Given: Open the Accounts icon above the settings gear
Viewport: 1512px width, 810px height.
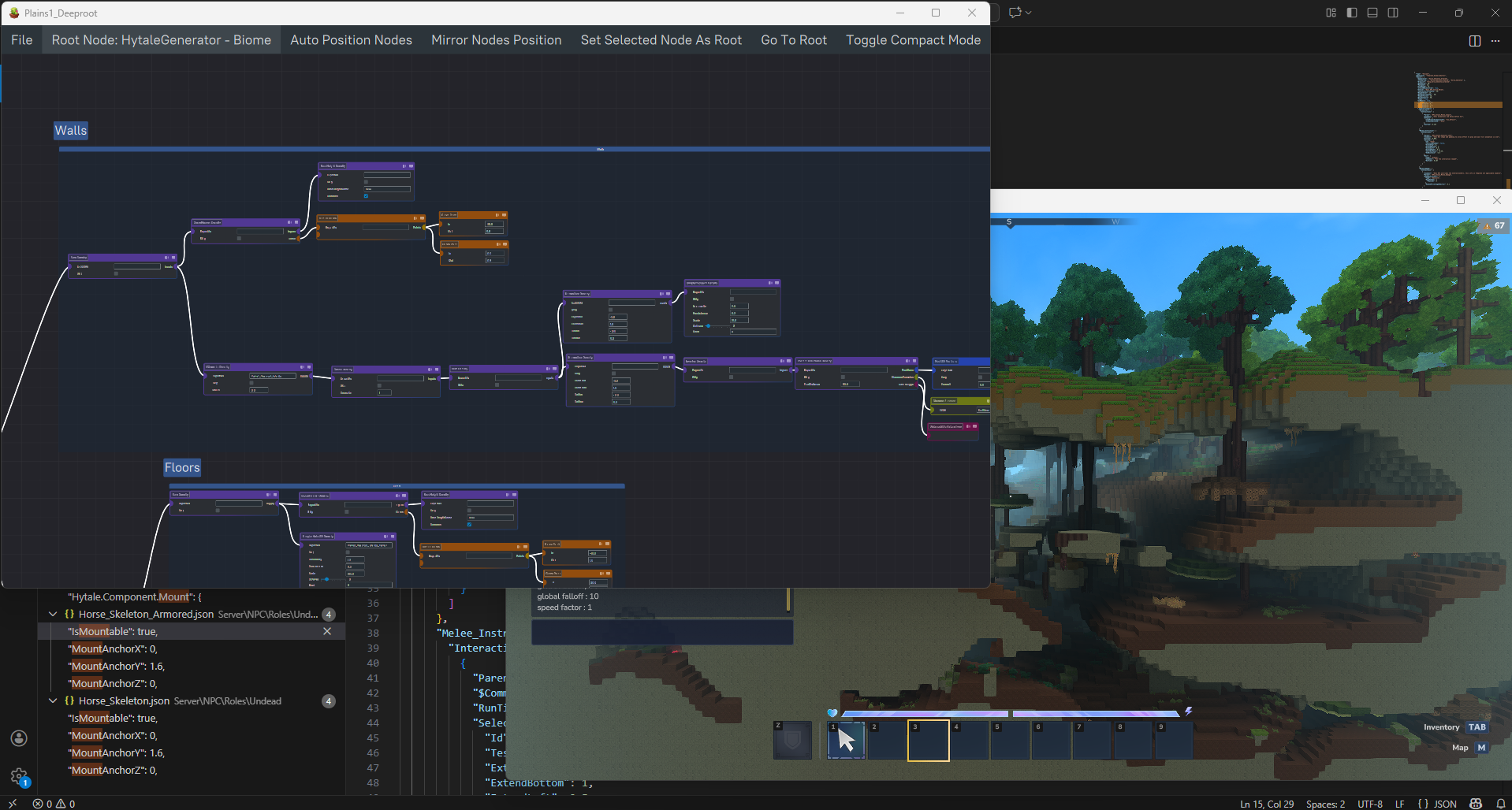Looking at the screenshot, I should [x=19, y=738].
